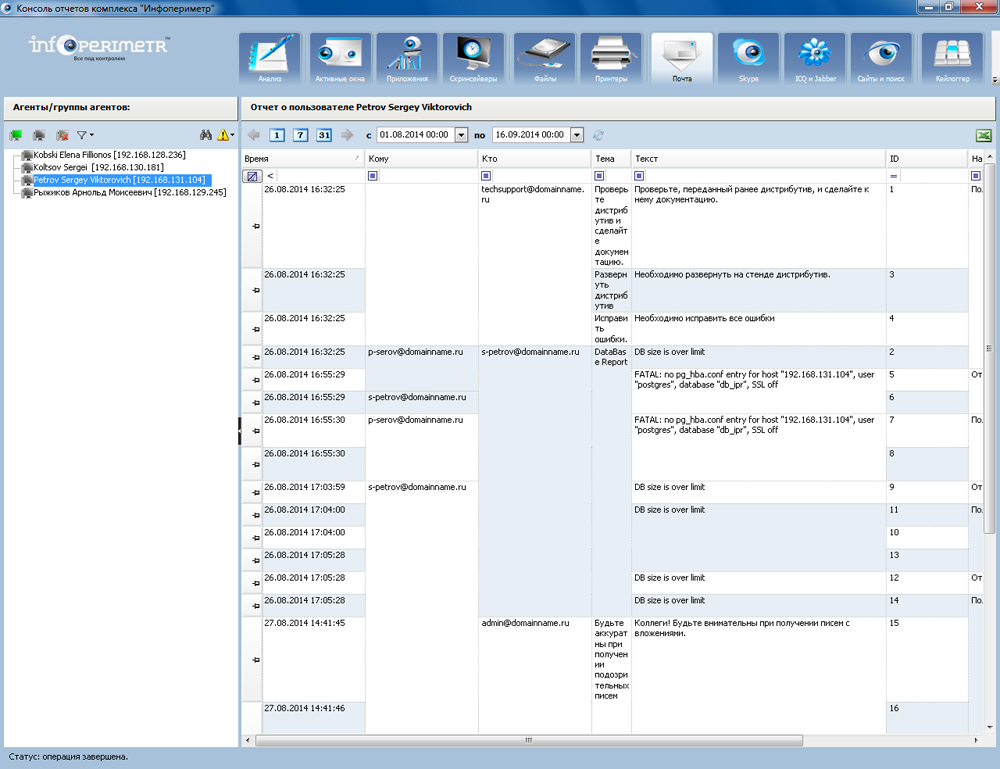Click the binoculars search agents icon
The width and height of the screenshot is (1000, 769).
coord(206,135)
